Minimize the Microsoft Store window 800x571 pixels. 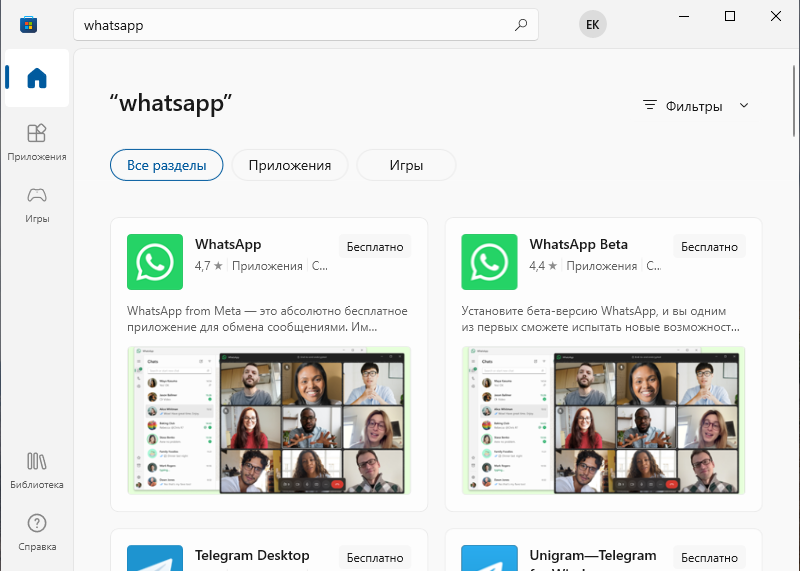[684, 16]
